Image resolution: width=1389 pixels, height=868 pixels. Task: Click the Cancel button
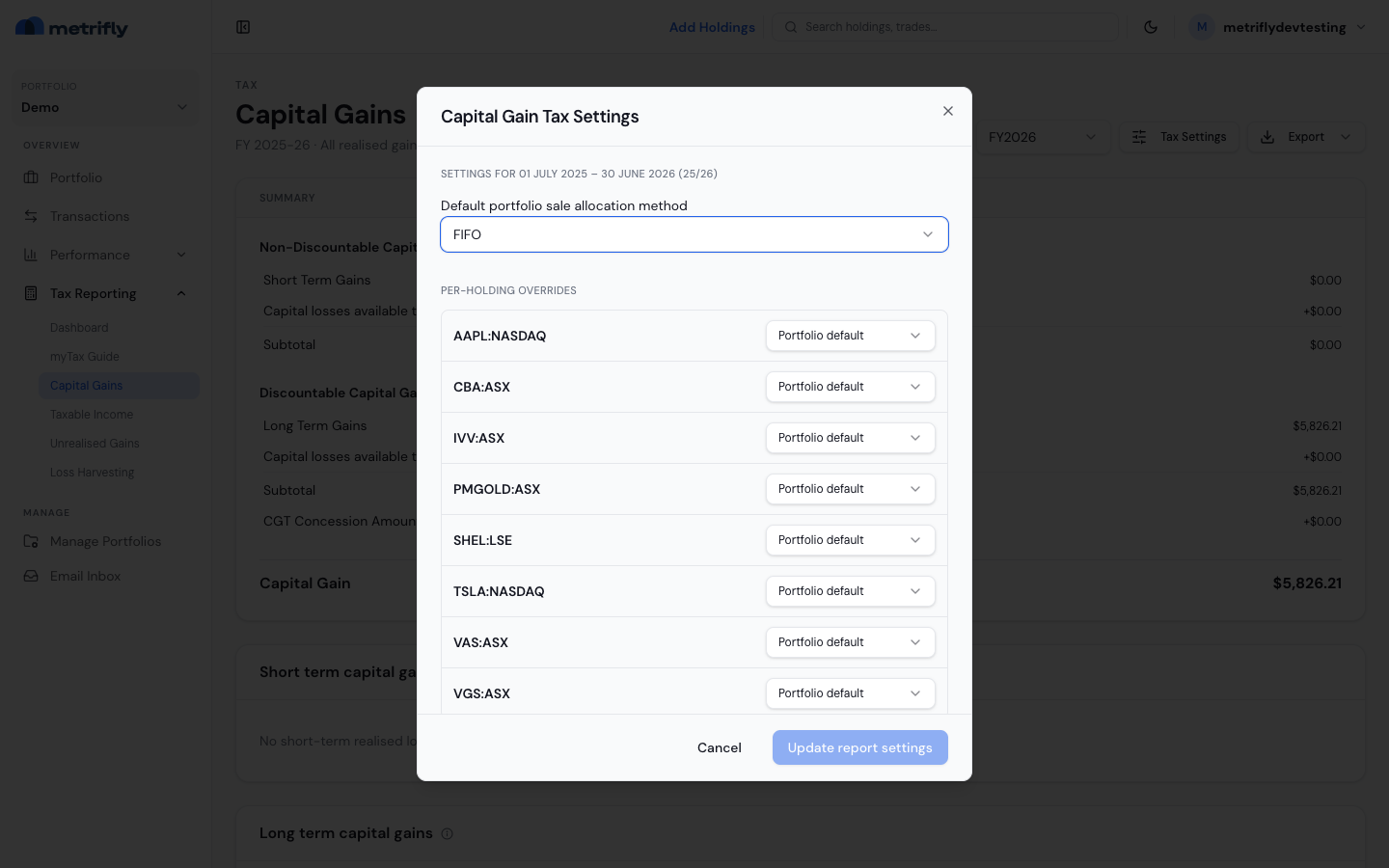(x=720, y=747)
